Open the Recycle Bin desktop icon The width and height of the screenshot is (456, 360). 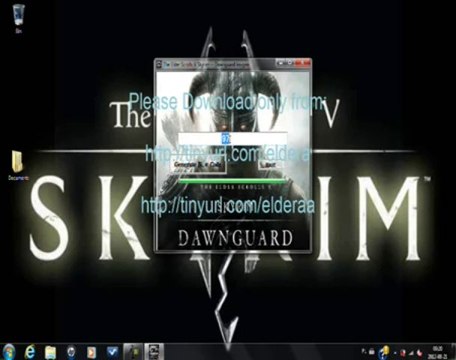pos(18,17)
